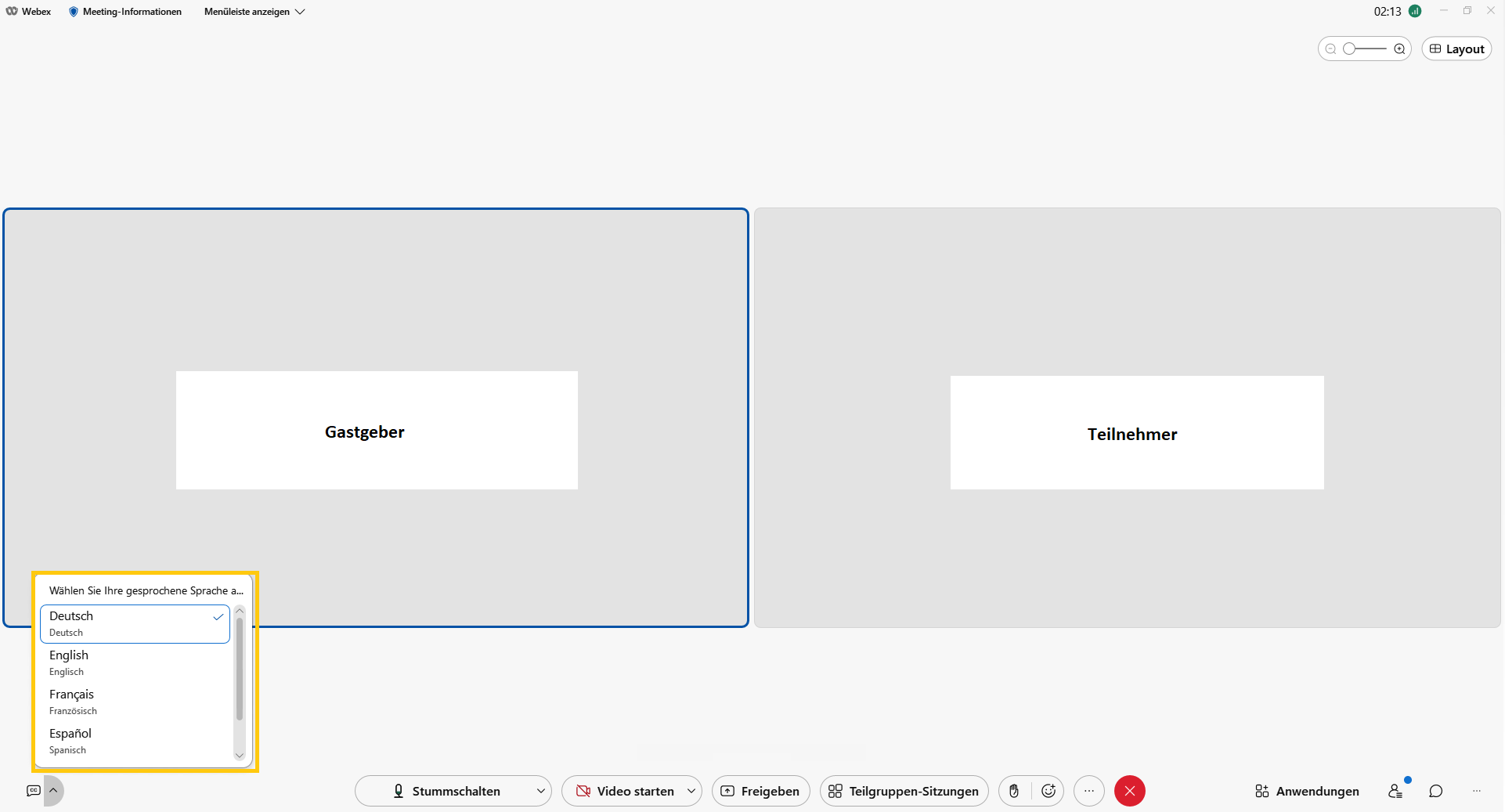Raise hand using the hand icon
Viewport: 1505px width, 812px height.
point(1014,791)
